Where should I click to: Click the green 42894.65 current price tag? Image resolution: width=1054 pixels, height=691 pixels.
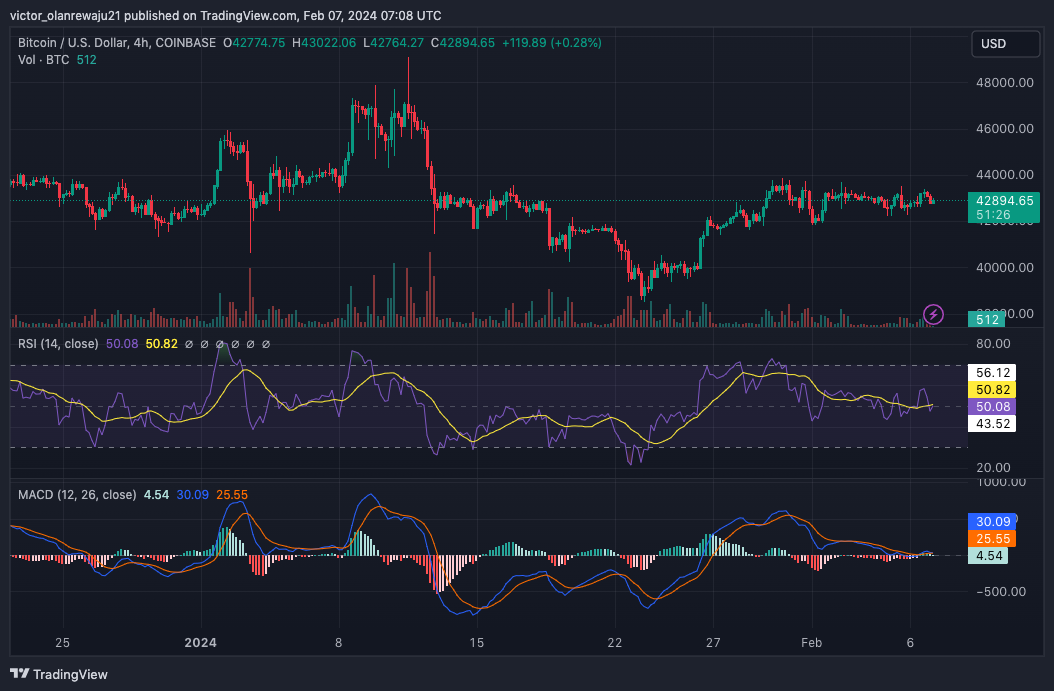[1004, 200]
